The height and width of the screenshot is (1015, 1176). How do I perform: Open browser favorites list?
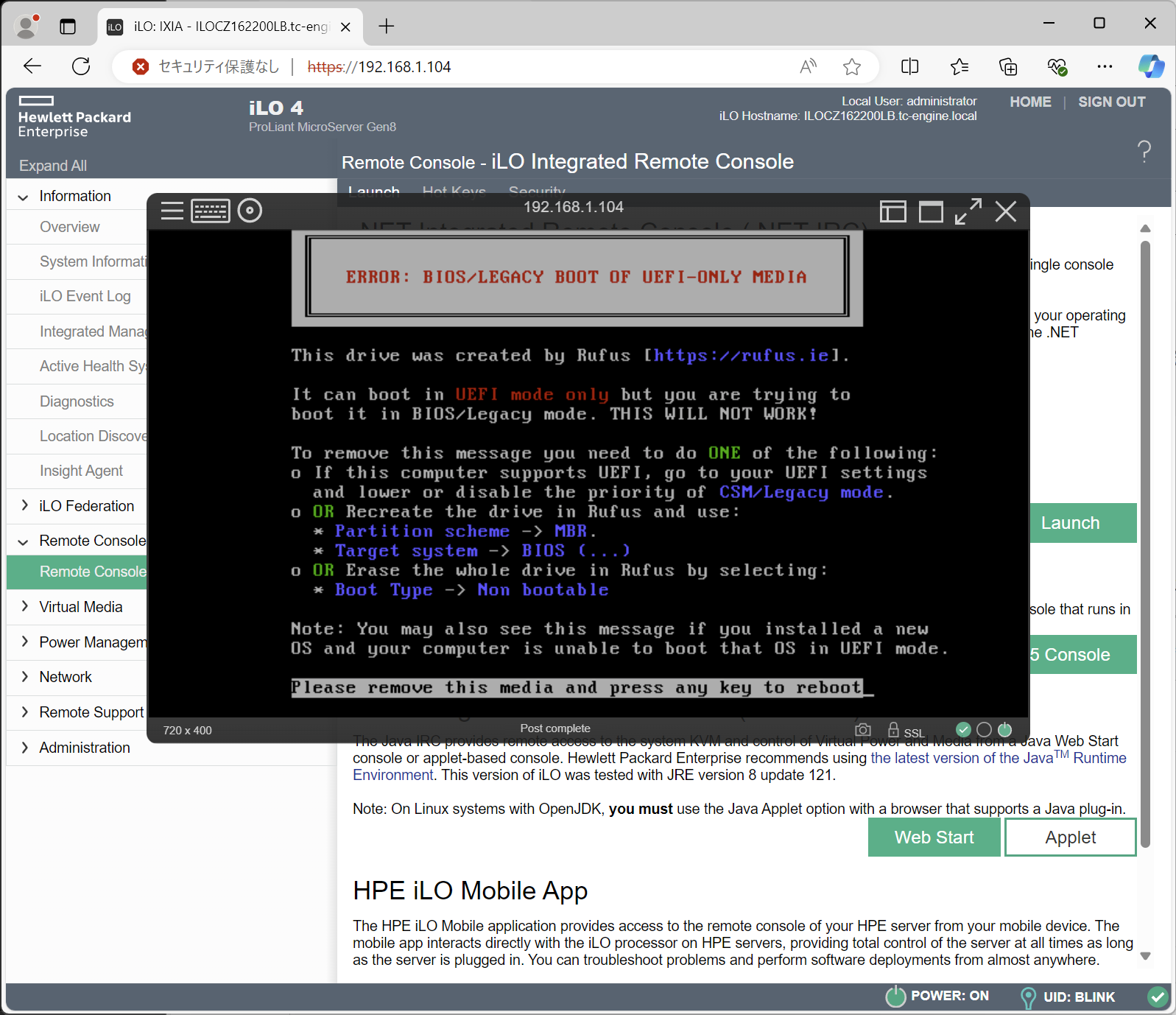(959, 67)
